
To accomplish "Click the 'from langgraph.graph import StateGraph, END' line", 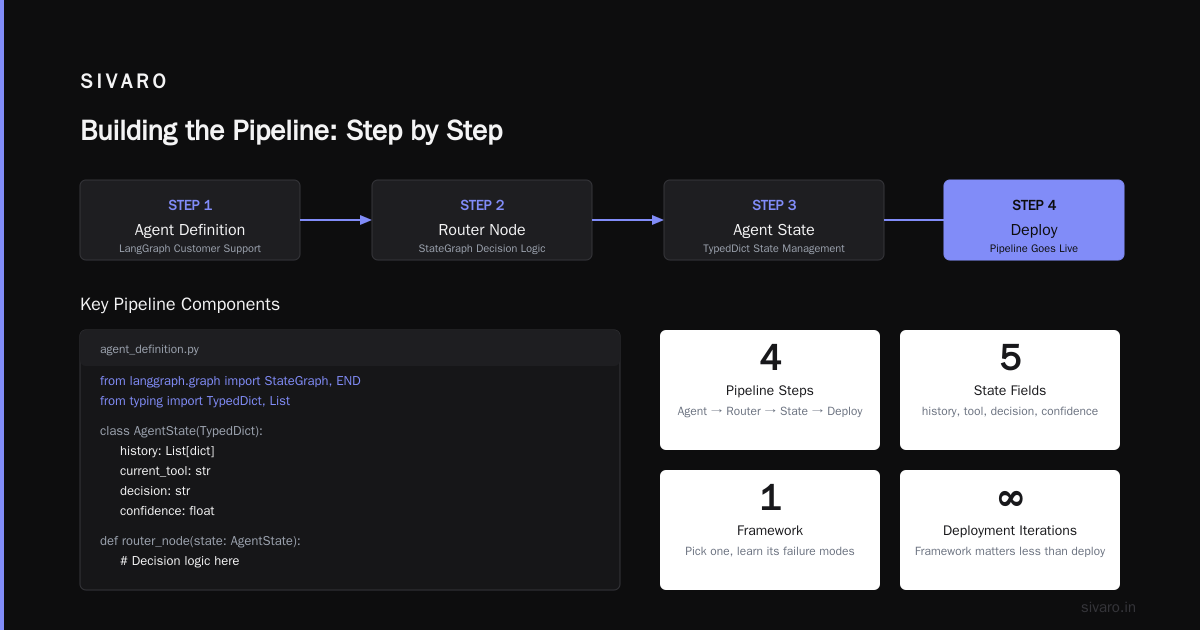I will (230, 381).
